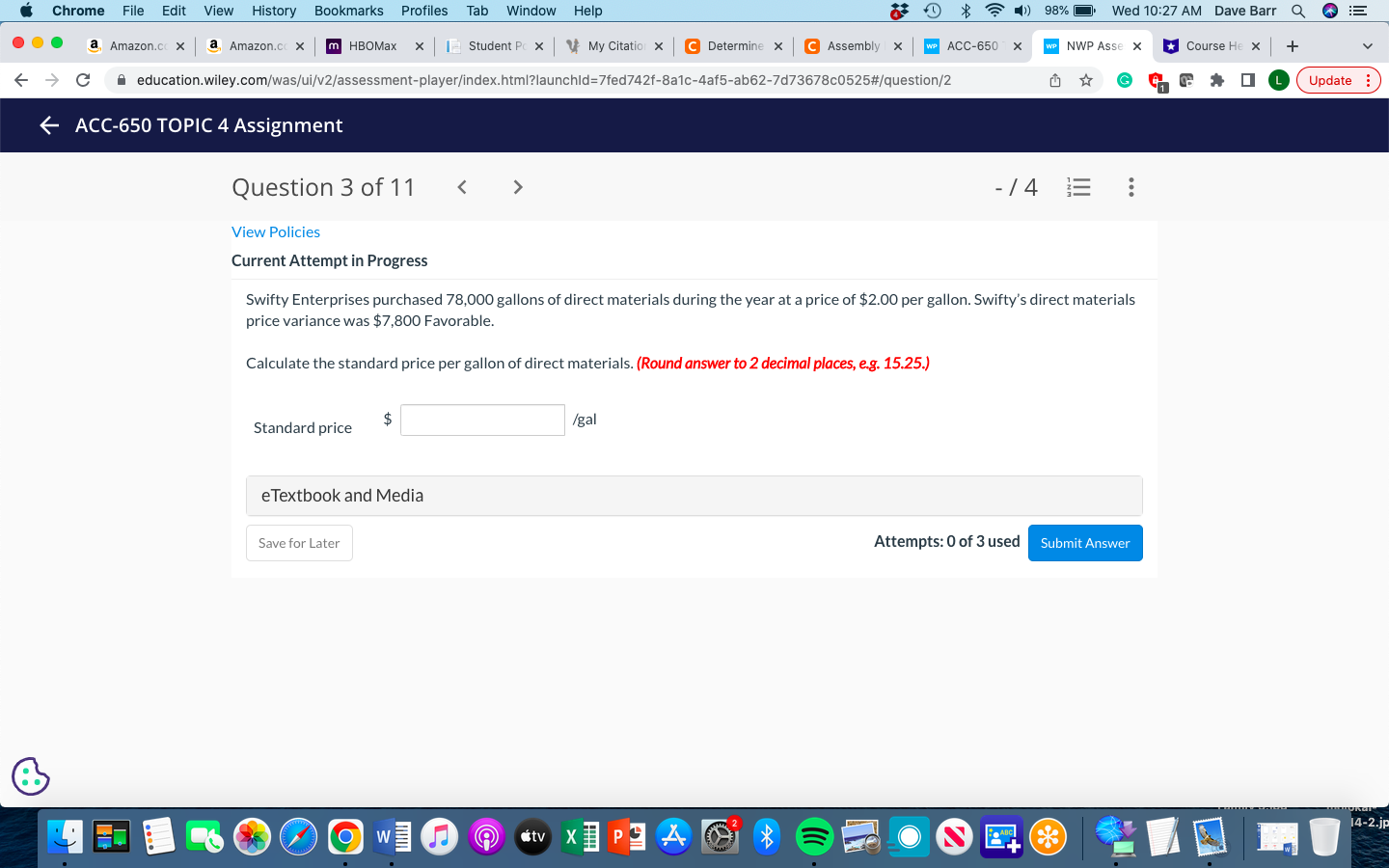
Task: Click the Grammarly extension icon
Action: click(x=1125, y=80)
